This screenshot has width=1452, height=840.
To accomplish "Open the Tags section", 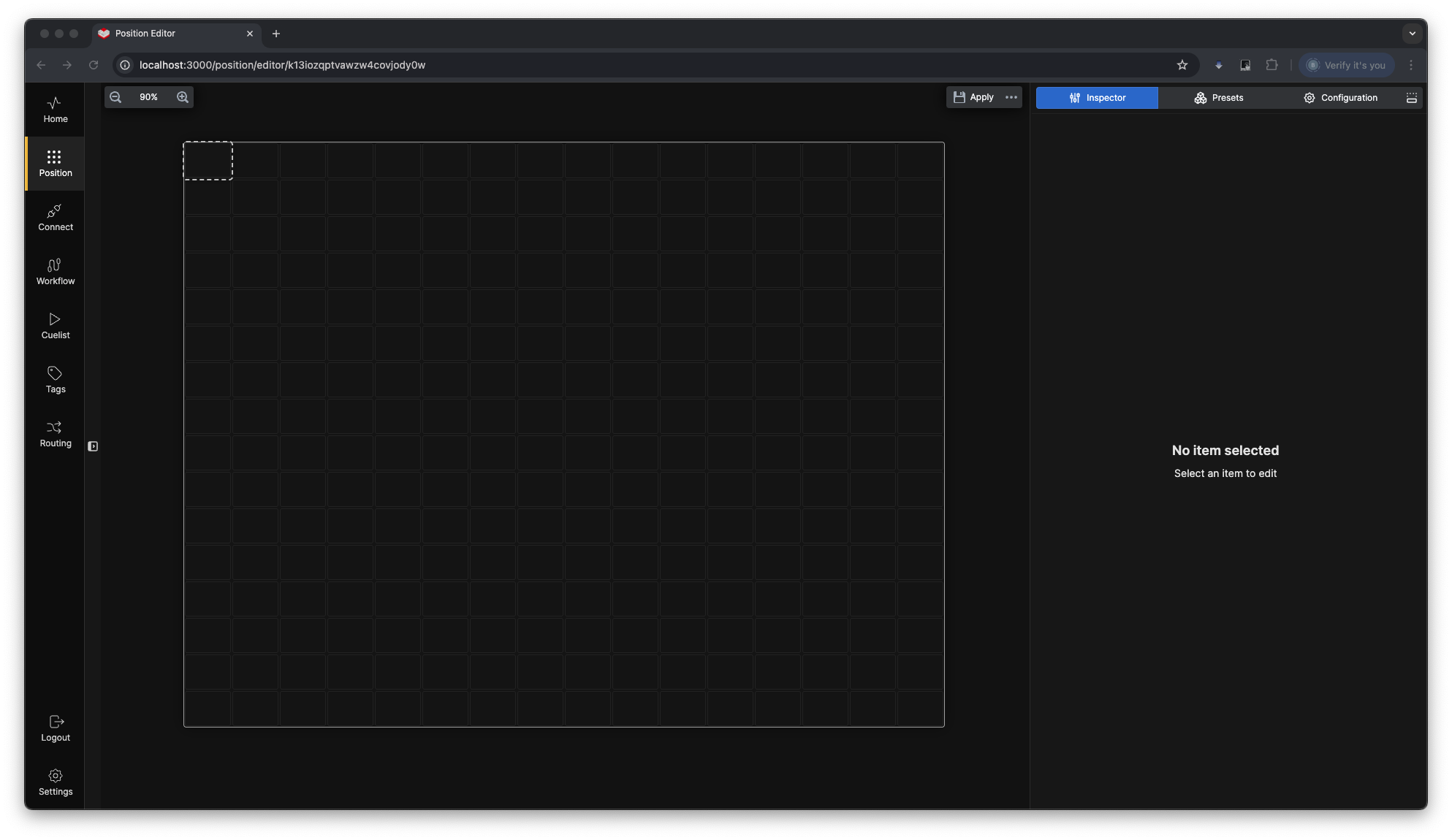I will [x=55, y=380].
